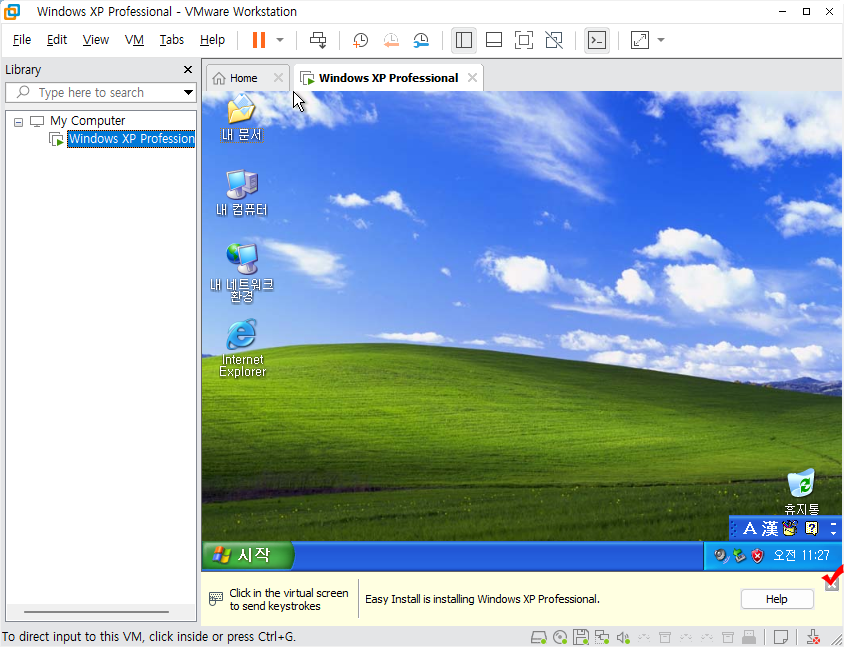This screenshot has height=647, width=844.
Task: Select the 내 컴퓨터 desktop icon
Action: [241, 192]
